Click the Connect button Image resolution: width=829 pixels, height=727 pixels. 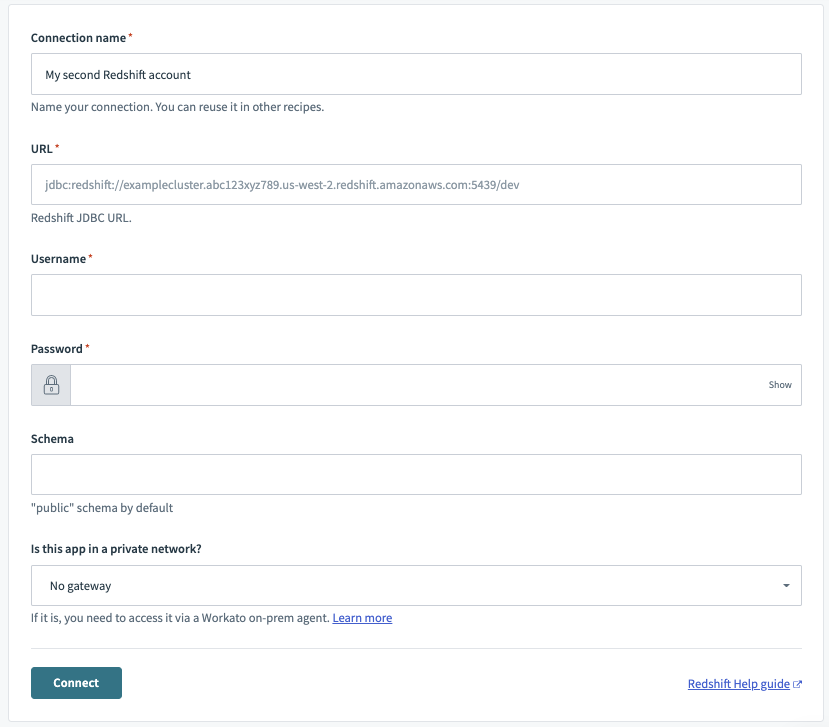tap(76, 682)
